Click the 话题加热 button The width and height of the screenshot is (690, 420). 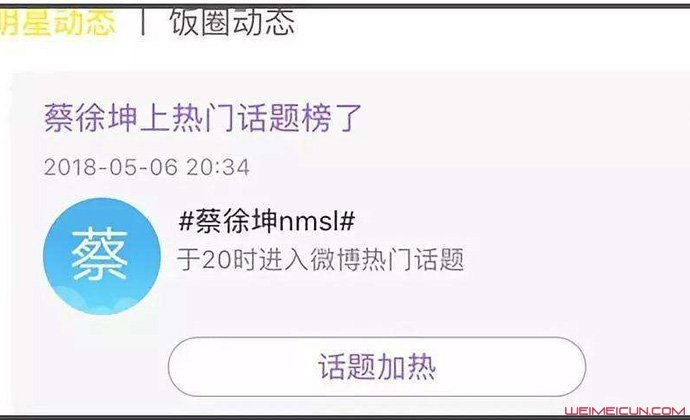(x=377, y=367)
